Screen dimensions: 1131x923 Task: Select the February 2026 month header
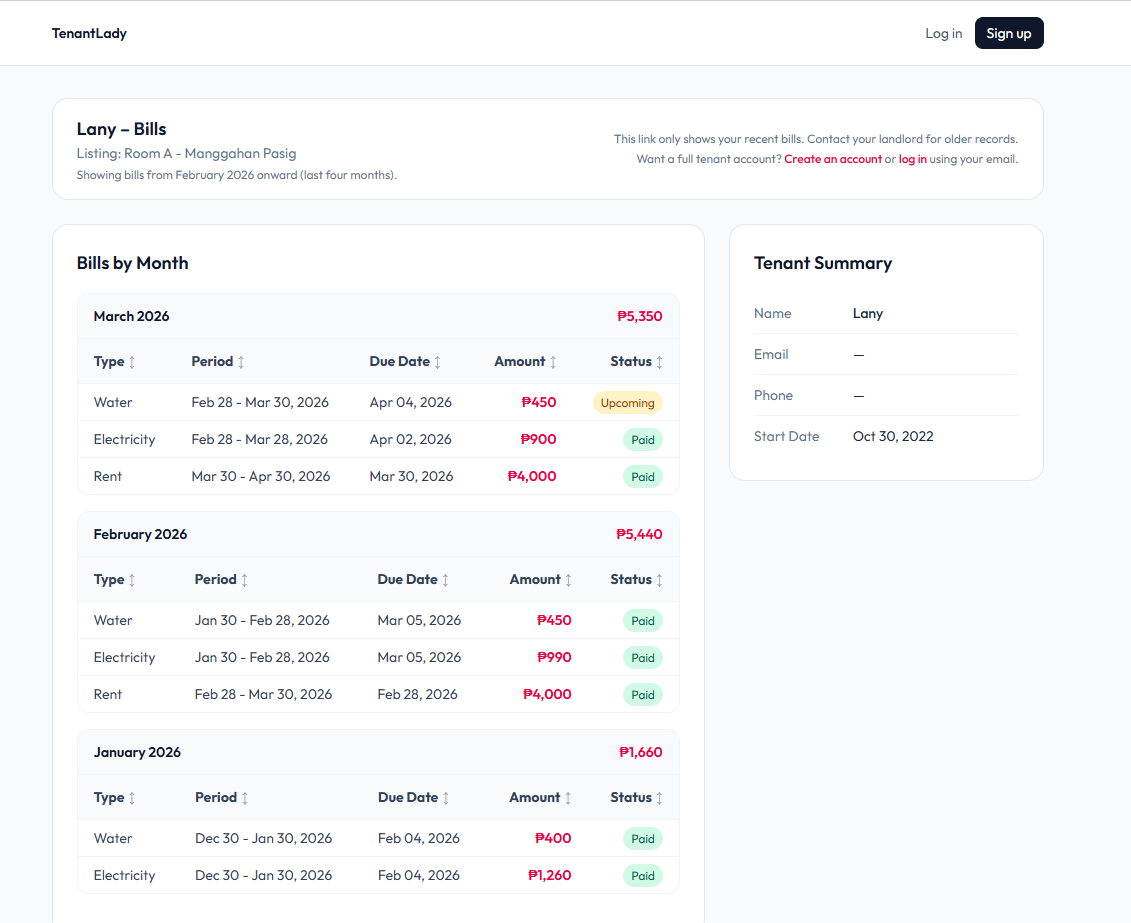[140, 534]
